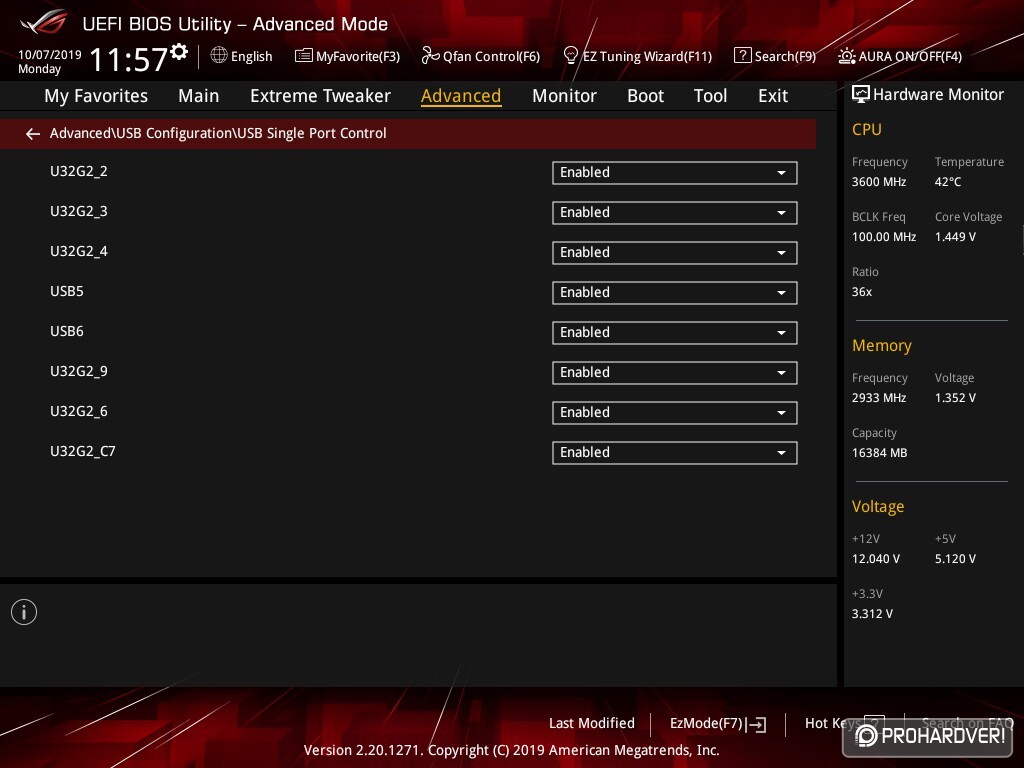The height and width of the screenshot is (768, 1024).
Task: Click the back arrow in the breadcrumb bar
Action: coord(33,134)
